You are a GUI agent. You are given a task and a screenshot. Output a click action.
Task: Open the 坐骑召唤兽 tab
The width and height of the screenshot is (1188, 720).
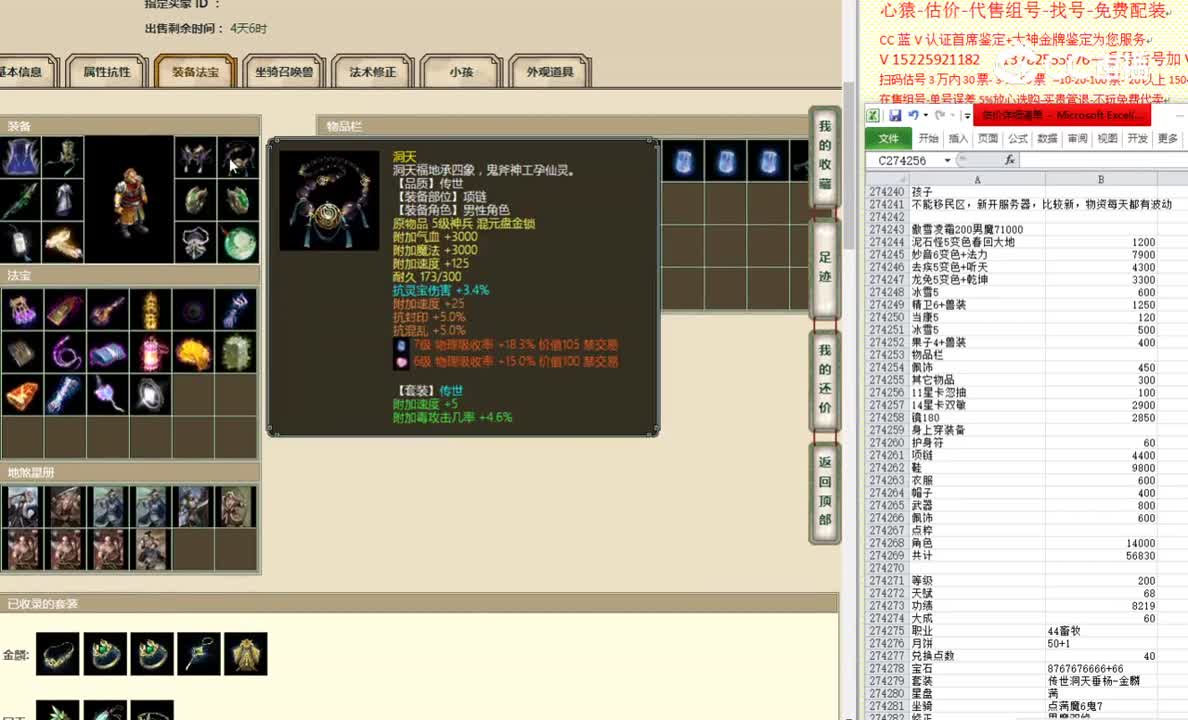tap(284, 72)
